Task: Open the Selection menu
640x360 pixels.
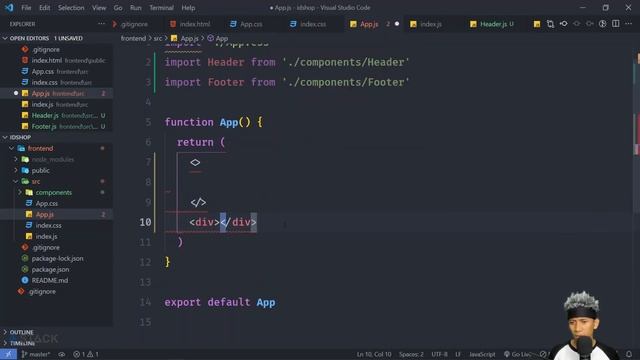Action: (71, 8)
